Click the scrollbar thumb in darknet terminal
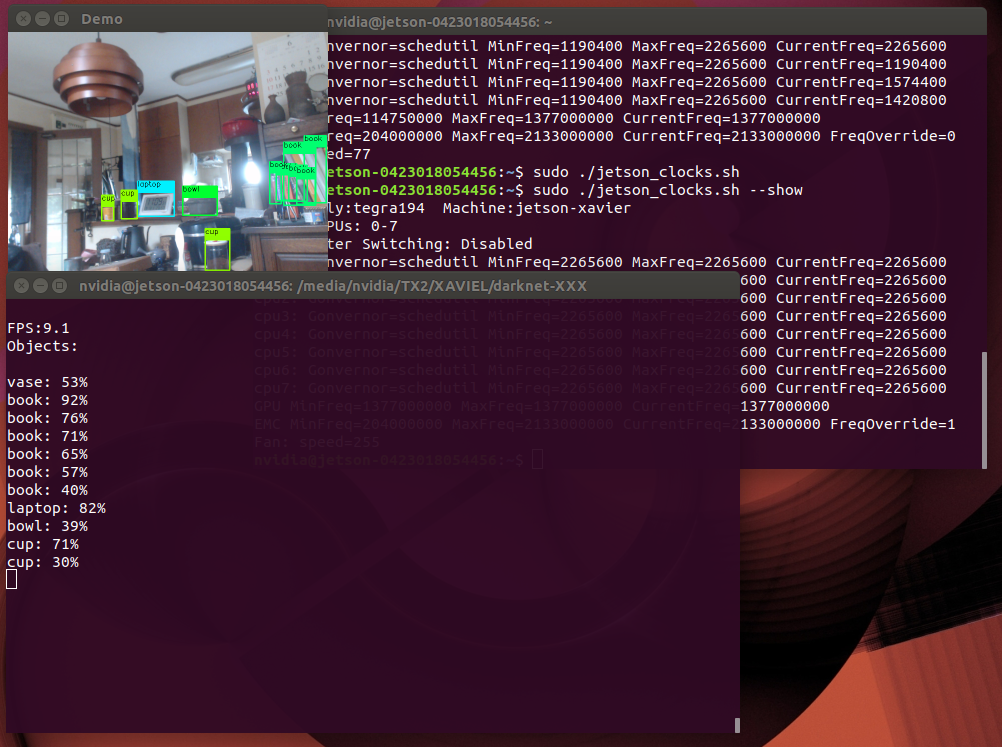The image size is (1002, 747). (737, 725)
